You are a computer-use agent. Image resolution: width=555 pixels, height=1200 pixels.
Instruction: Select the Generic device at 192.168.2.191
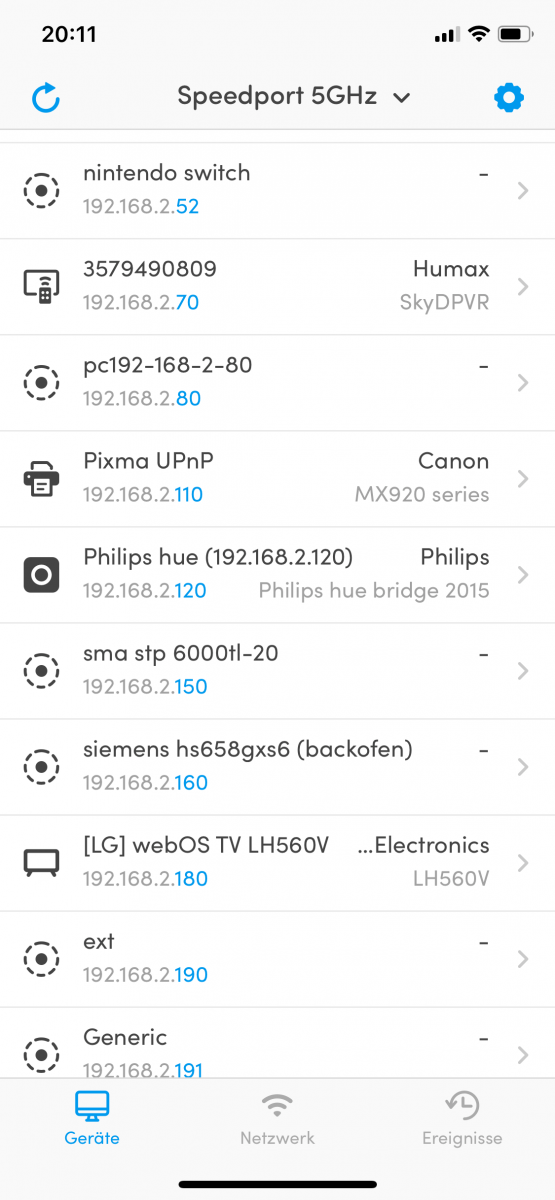pyautogui.click(x=277, y=1043)
